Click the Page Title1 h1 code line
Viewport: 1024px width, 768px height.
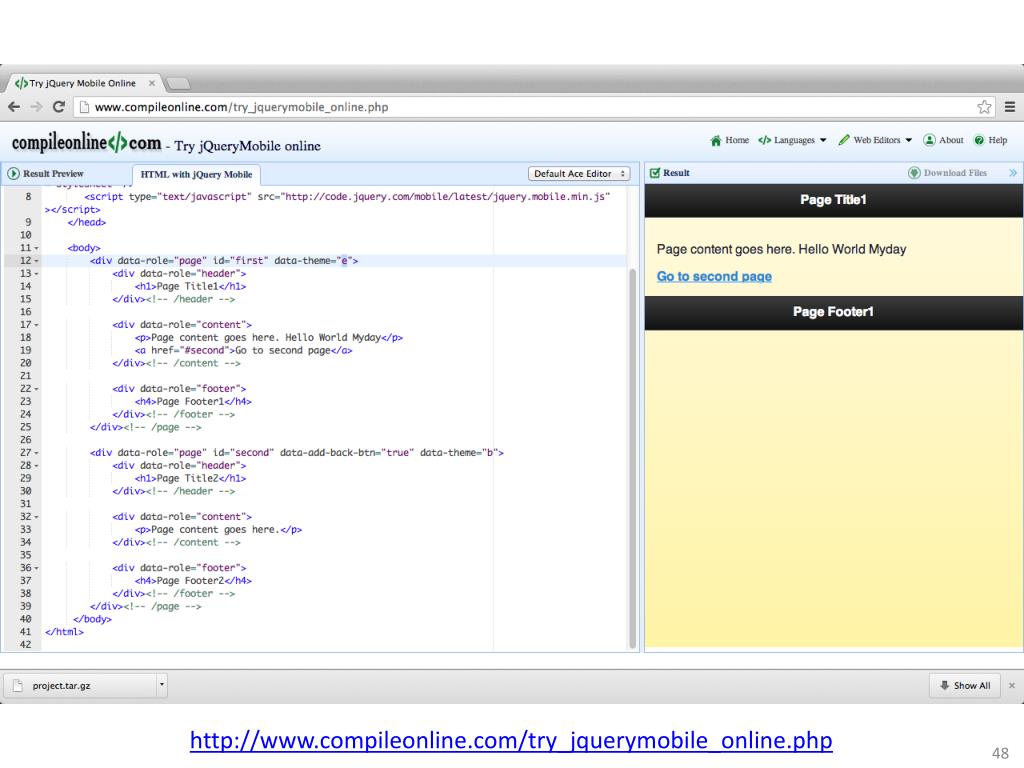[x=190, y=286]
